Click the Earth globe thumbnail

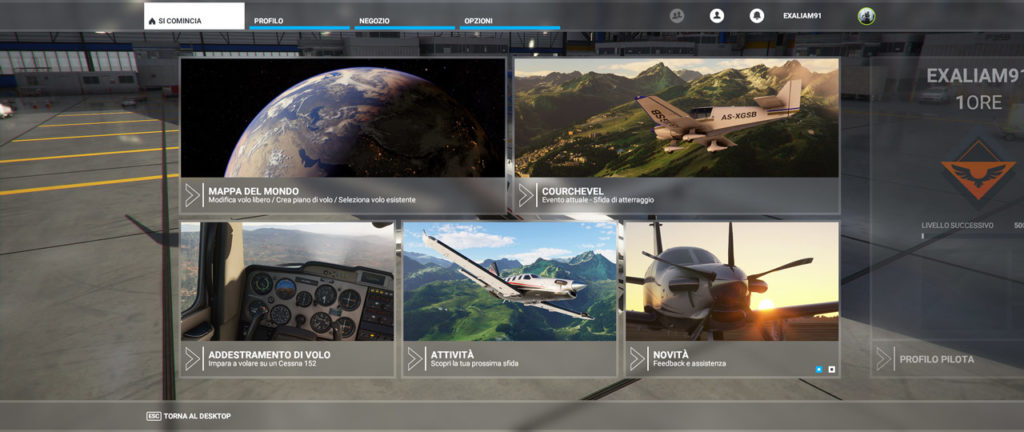(x=343, y=117)
